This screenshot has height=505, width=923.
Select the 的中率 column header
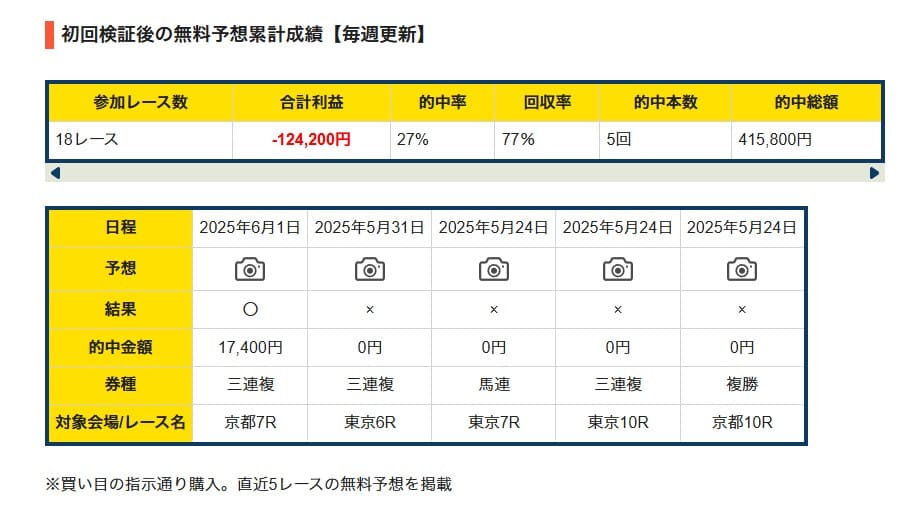(x=443, y=102)
